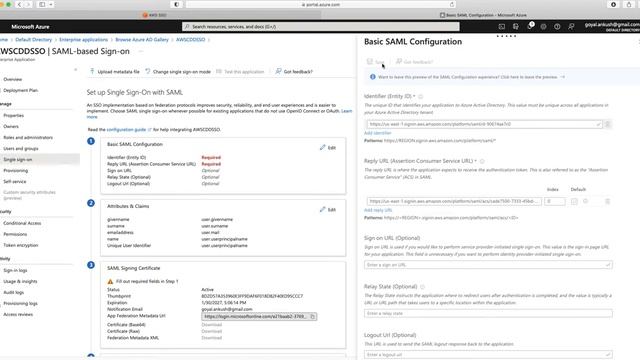The image size is (640, 360).
Task: Click info icon in Reply URL row
Action: point(585,201)
